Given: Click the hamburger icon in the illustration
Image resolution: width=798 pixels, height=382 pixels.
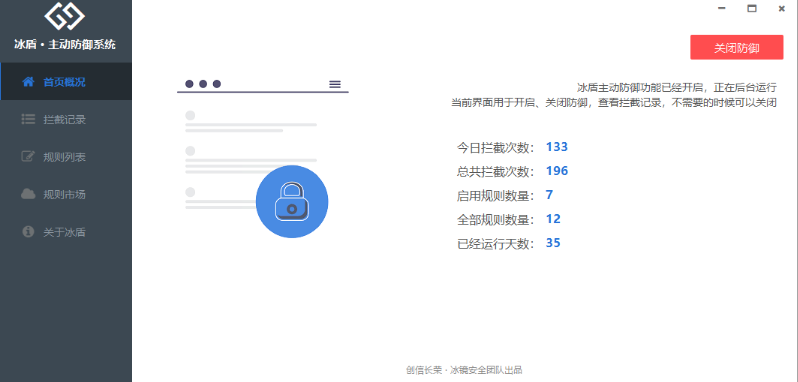Looking at the screenshot, I should (x=335, y=84).
